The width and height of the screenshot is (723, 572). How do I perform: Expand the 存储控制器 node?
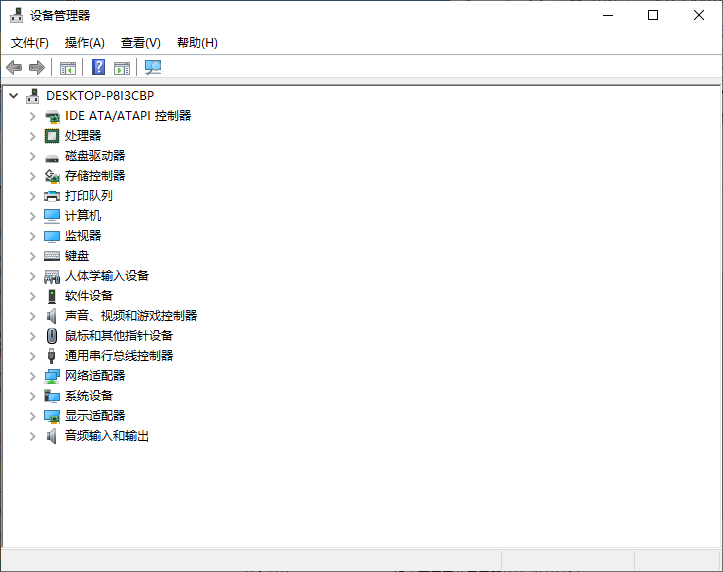click(x=32, y=176)
